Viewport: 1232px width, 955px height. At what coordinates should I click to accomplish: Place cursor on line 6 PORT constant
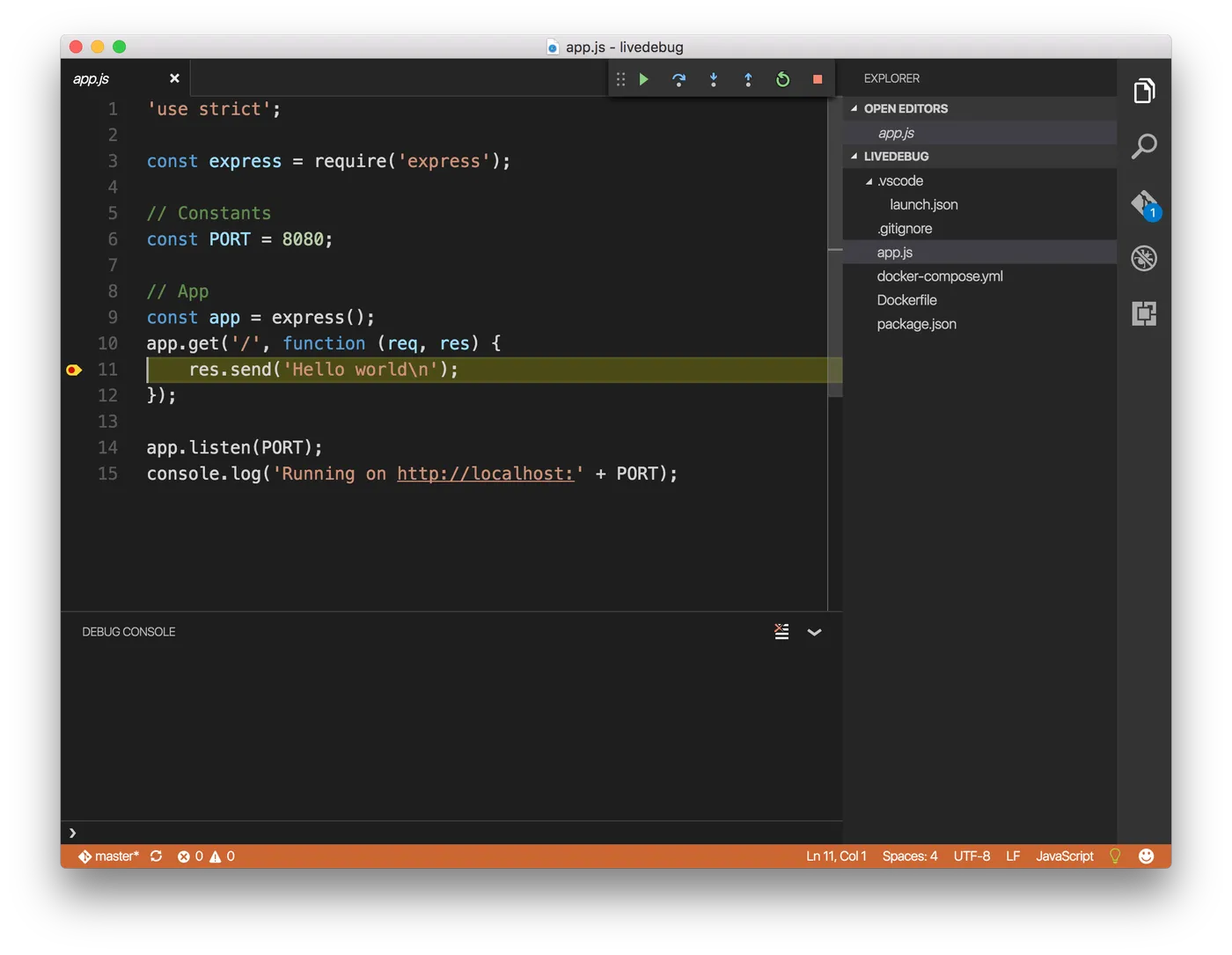point(230,239)
